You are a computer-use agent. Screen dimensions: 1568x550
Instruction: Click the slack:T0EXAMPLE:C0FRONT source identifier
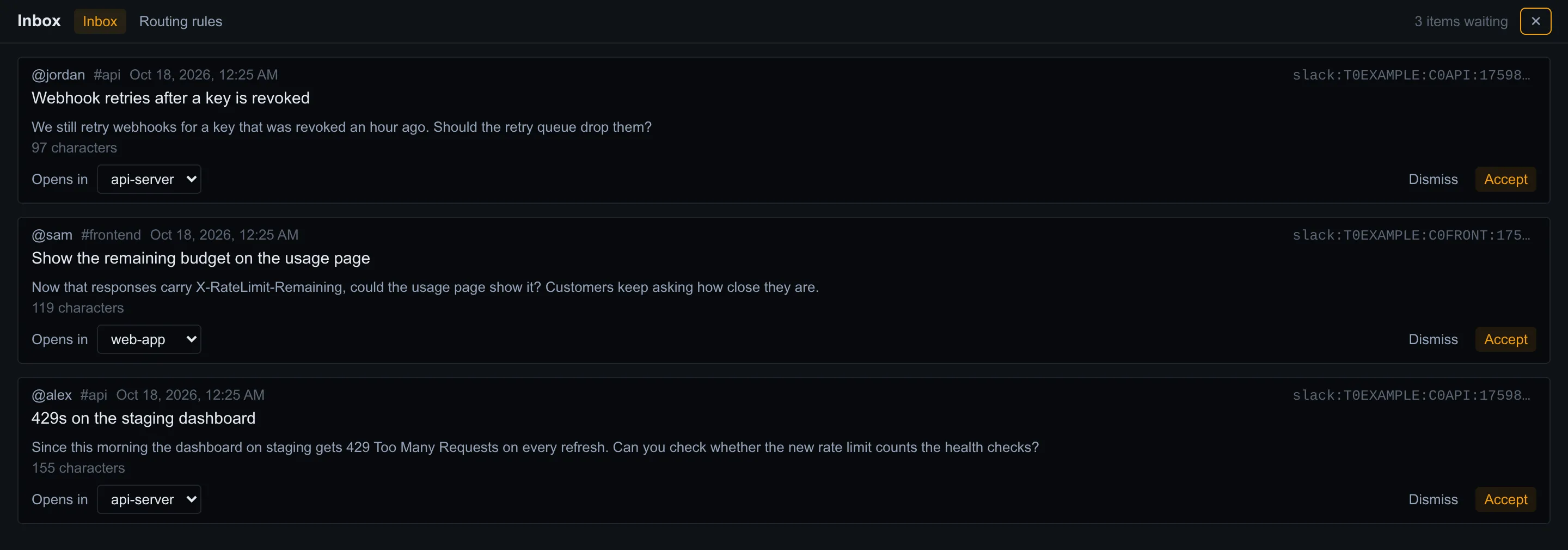tap(1411, 235)
